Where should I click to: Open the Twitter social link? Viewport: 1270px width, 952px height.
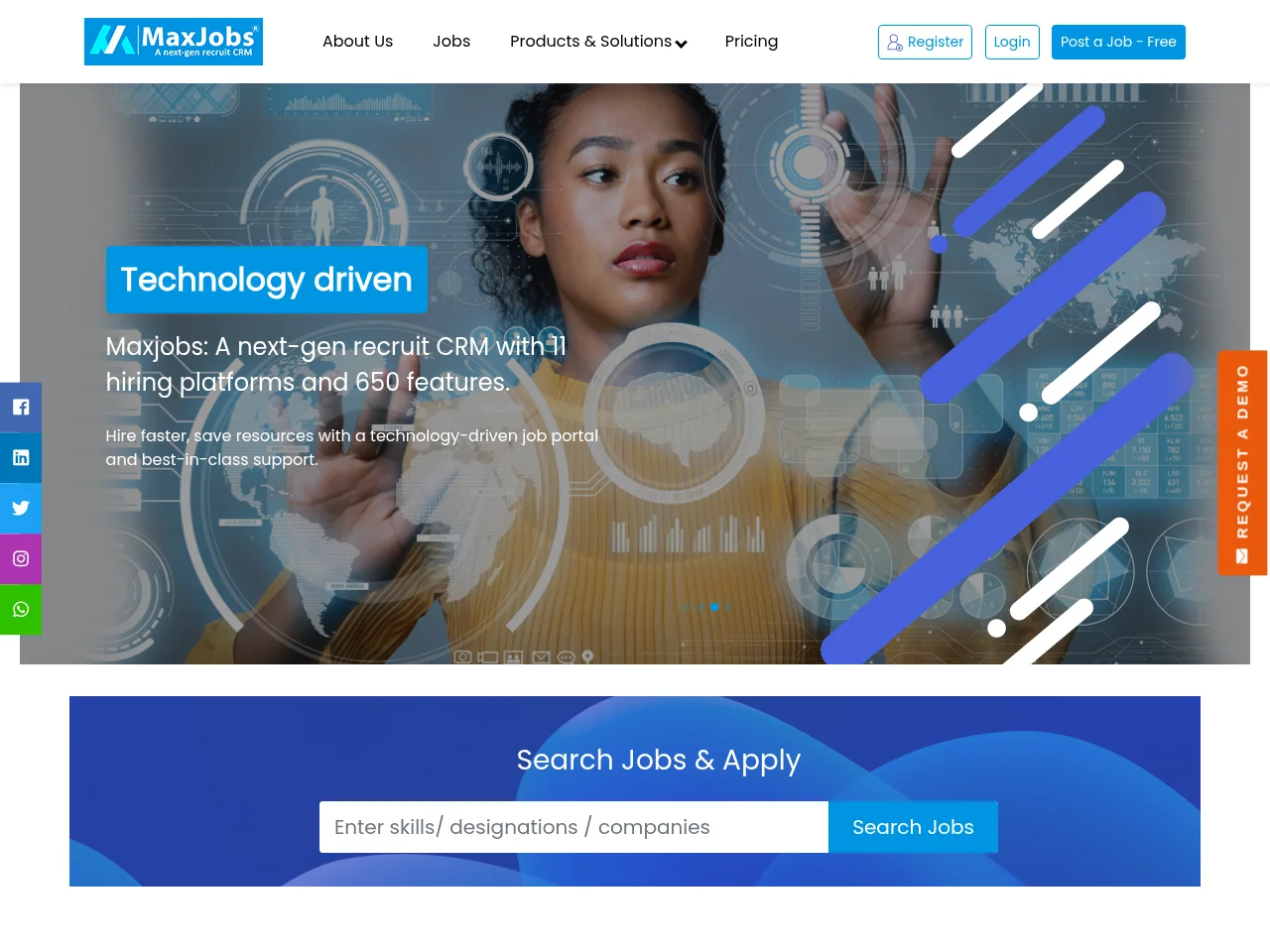21,509
